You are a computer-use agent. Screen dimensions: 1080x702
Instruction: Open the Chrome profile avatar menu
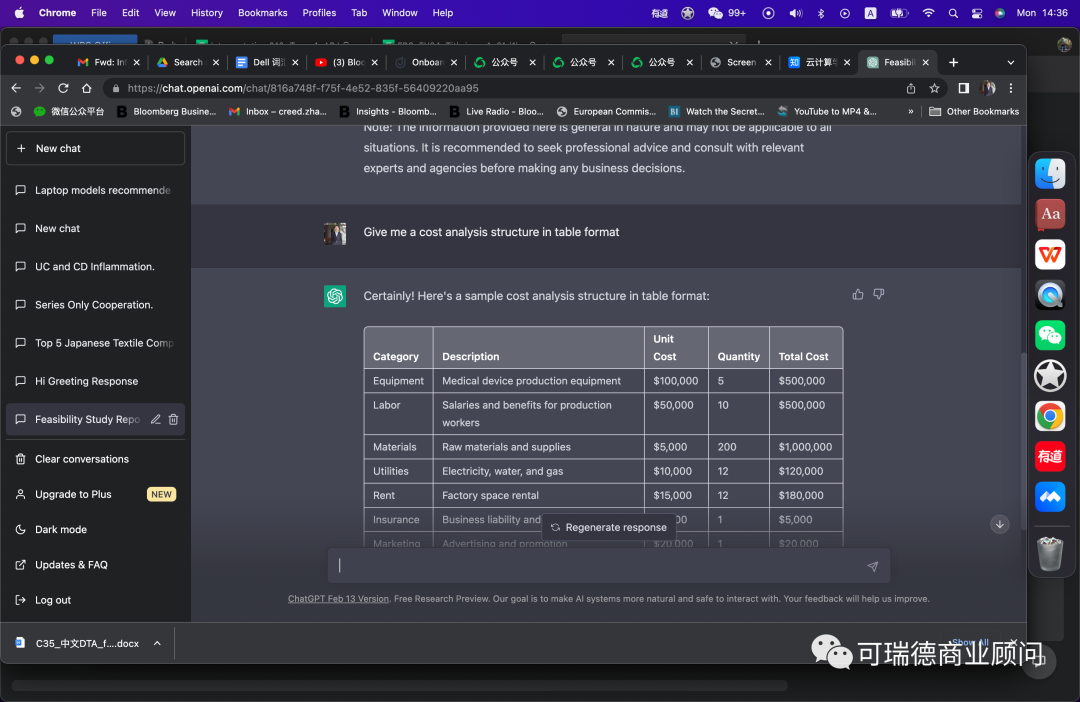(x=988, y=88)
